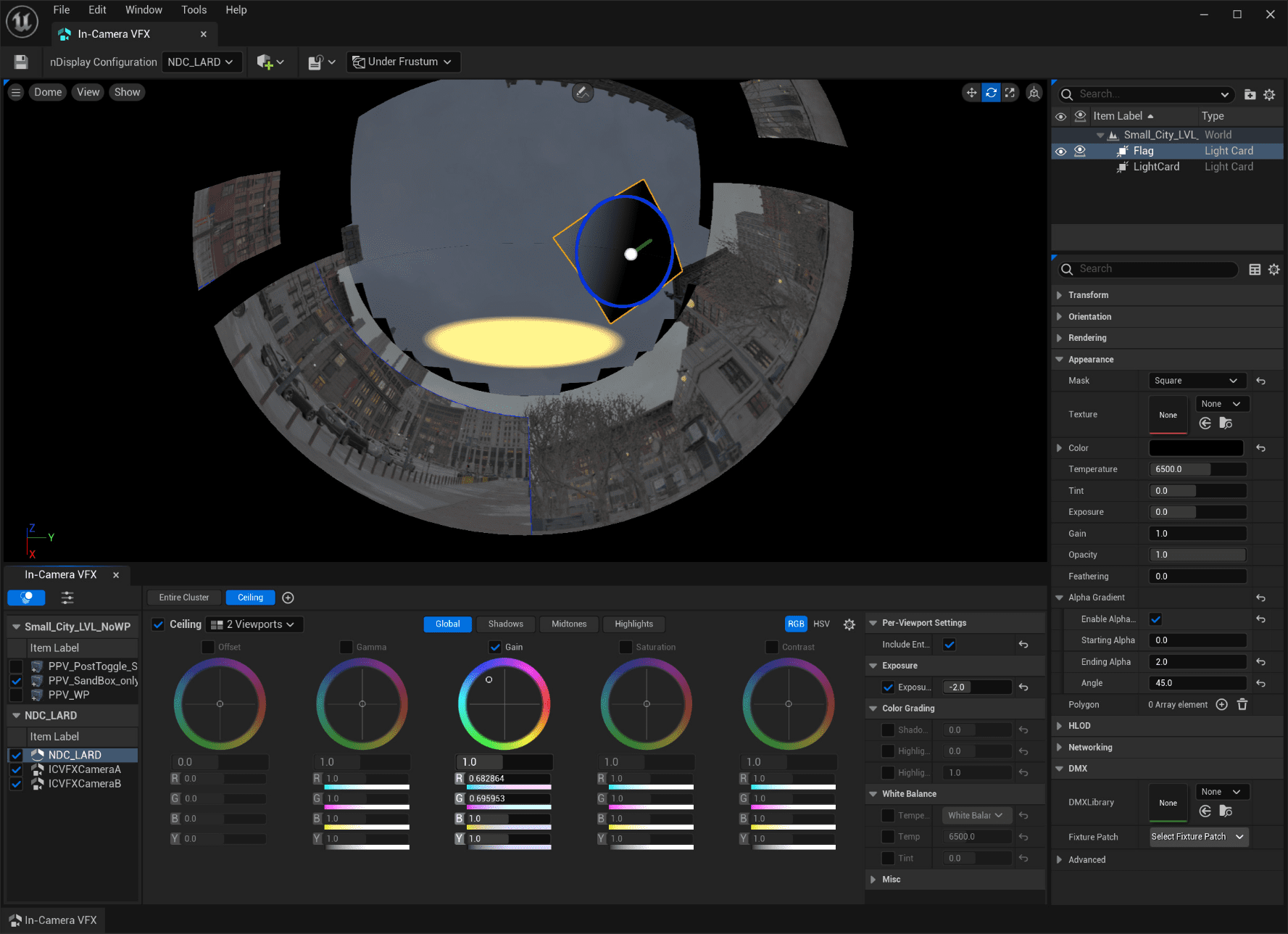Click the Color swatch in Appearance settings

coord(1196,447)
